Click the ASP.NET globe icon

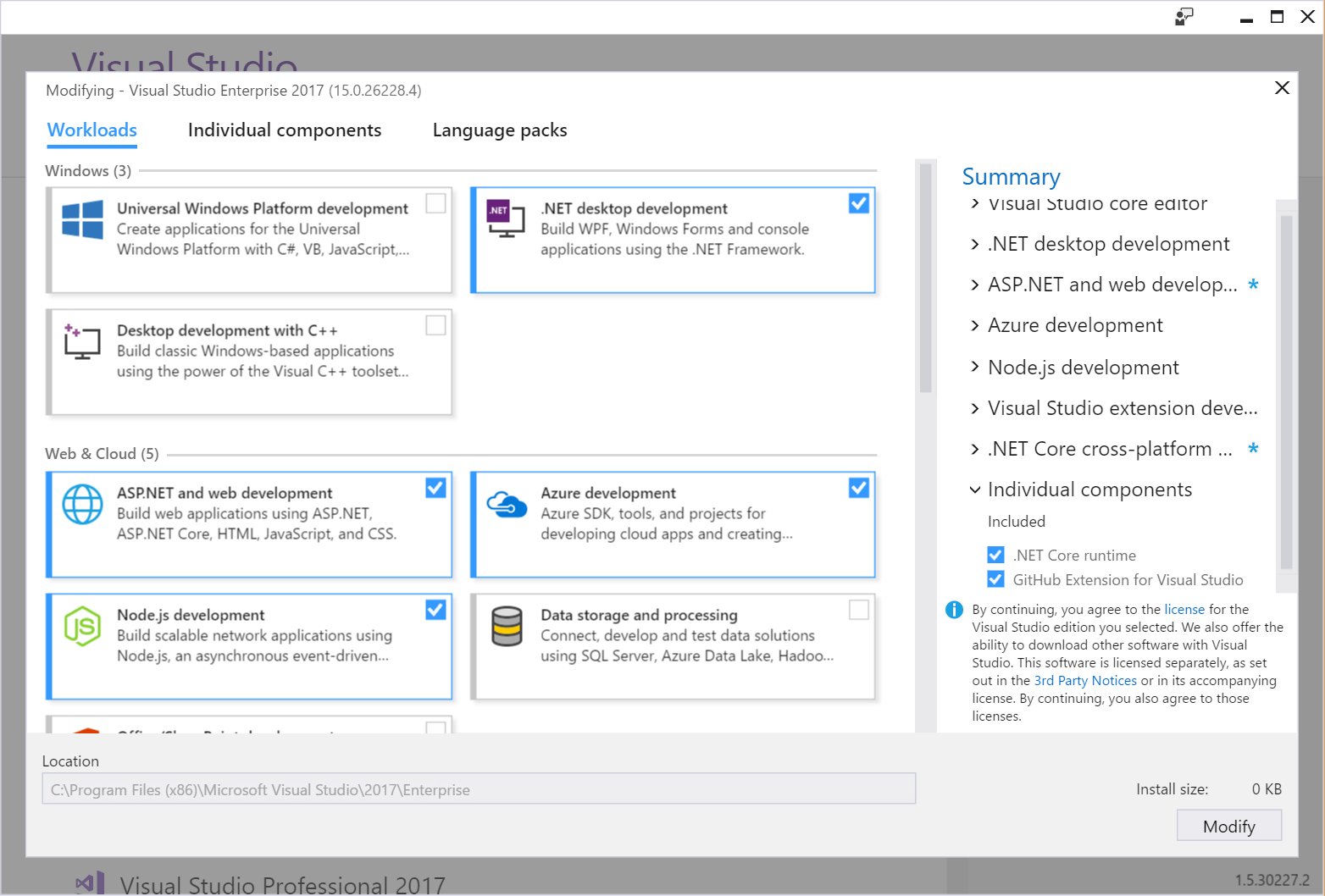coord(82,504)
